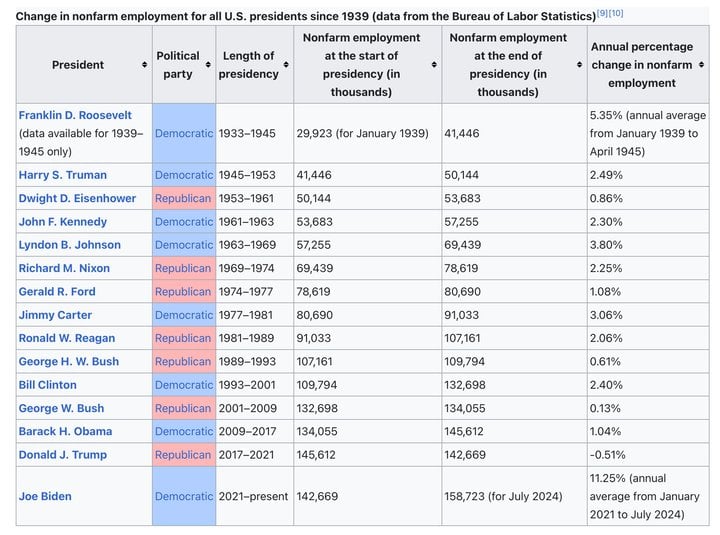Select the Donald J. Trump link

click(62, 455)
